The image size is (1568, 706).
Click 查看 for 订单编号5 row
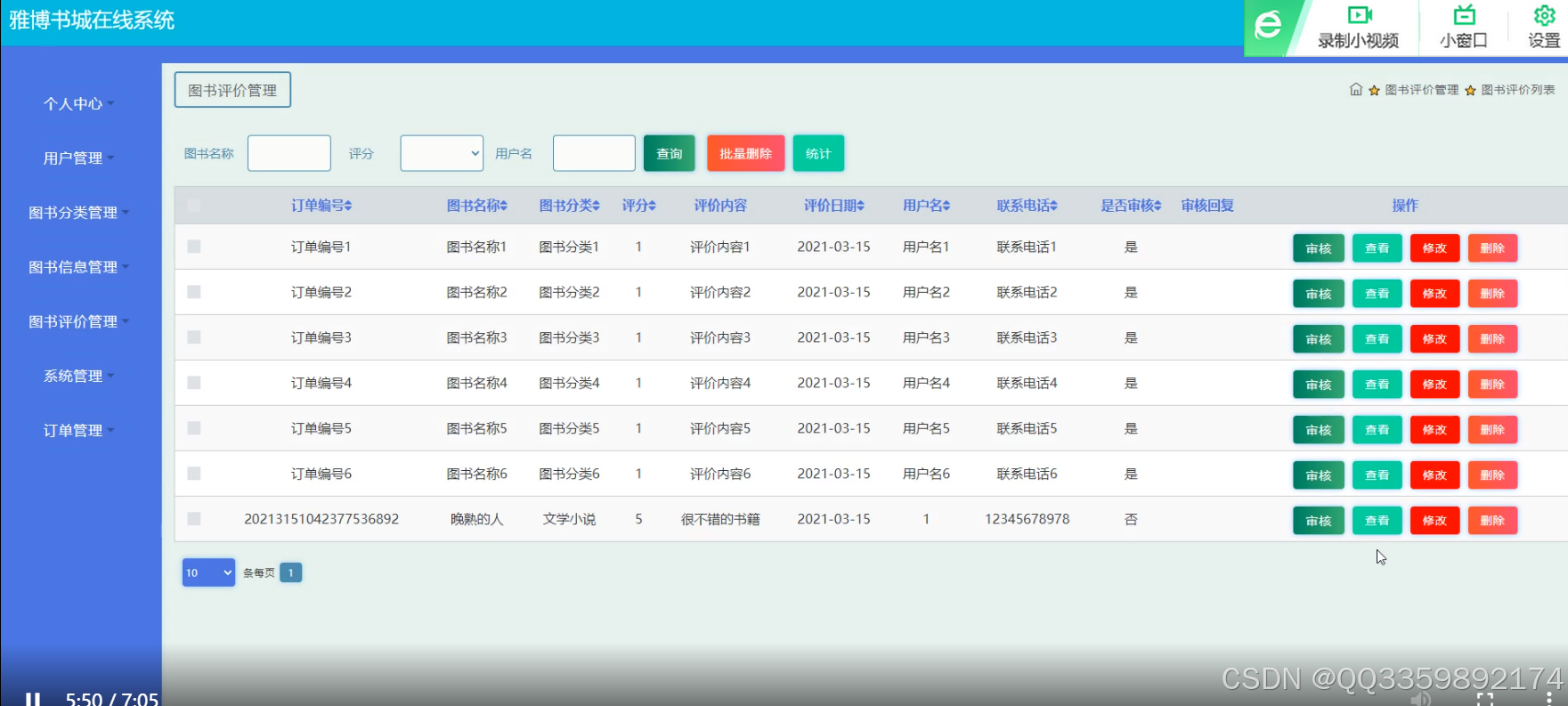tap(1377, 430)
